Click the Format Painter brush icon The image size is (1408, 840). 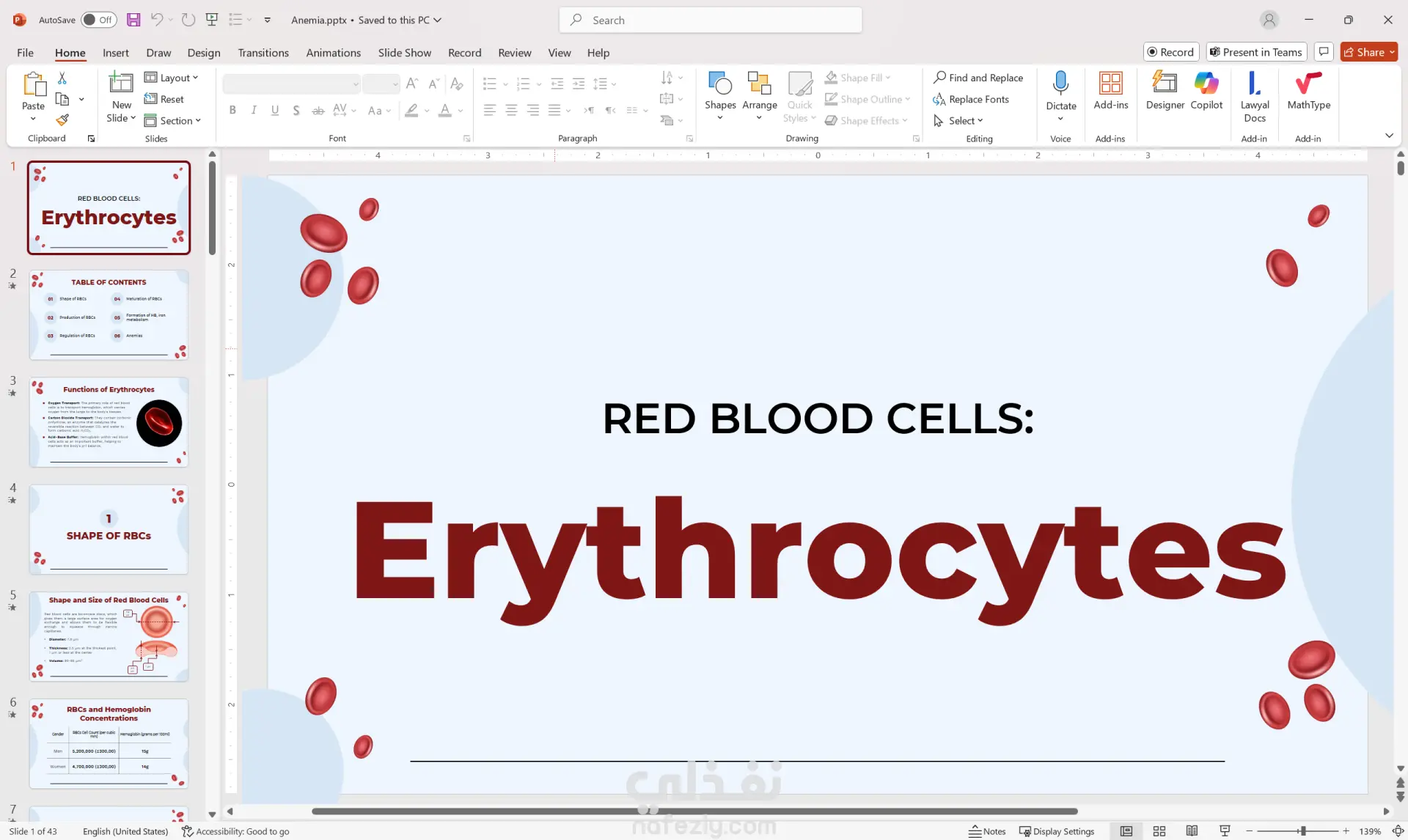62,120
